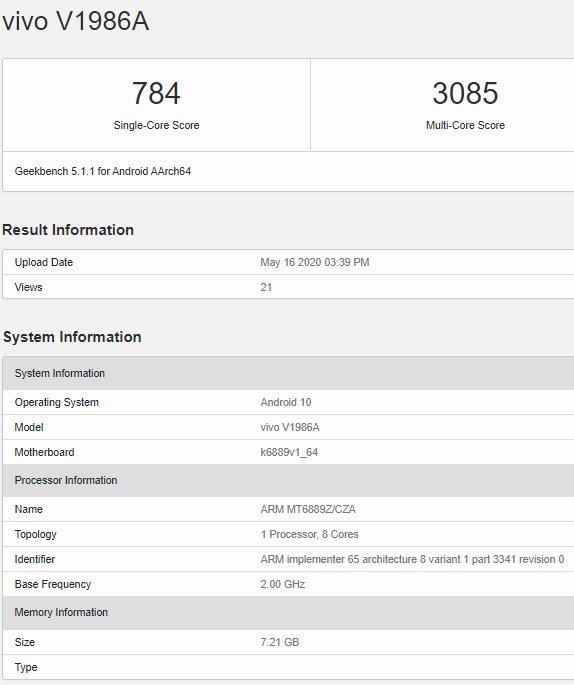574x685 pixels.
Task: Select the memory 'Type' label
Action: point(26,667)
